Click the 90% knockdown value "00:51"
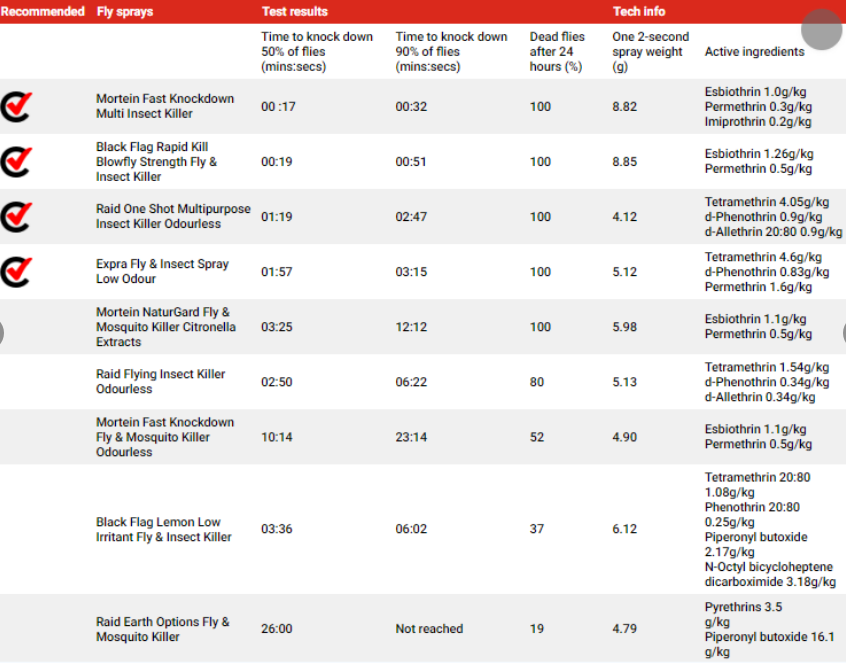 coord(411,161)
